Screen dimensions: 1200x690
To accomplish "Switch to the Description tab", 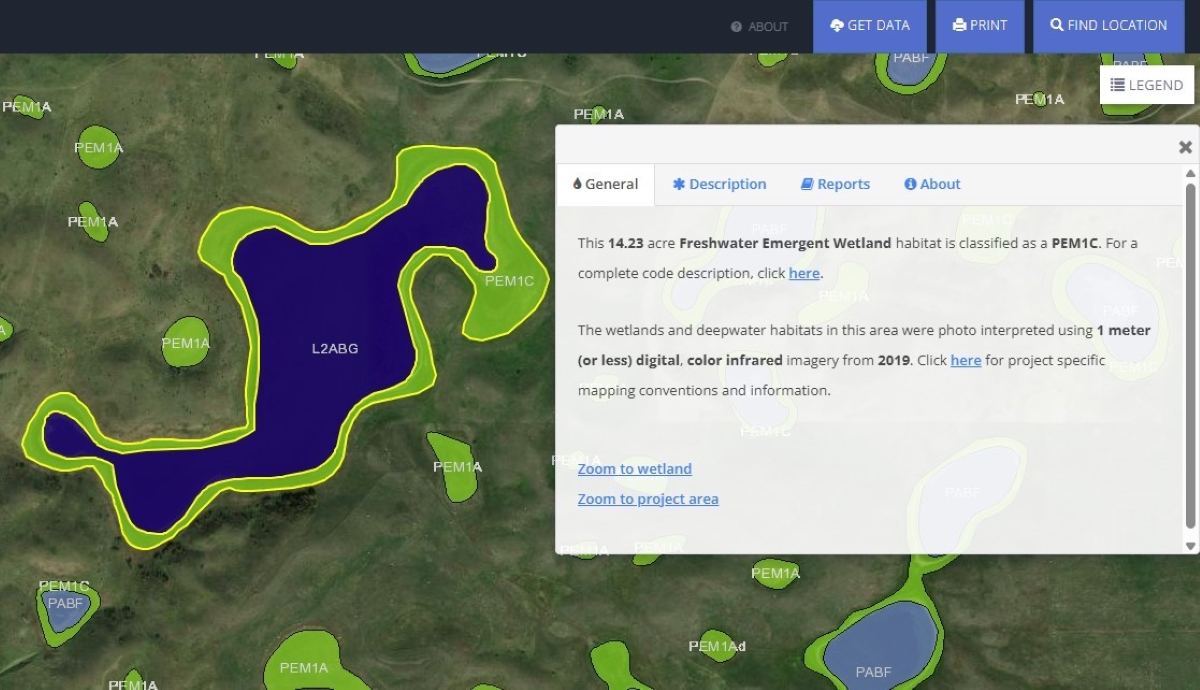I will click(x=719, y=184).
